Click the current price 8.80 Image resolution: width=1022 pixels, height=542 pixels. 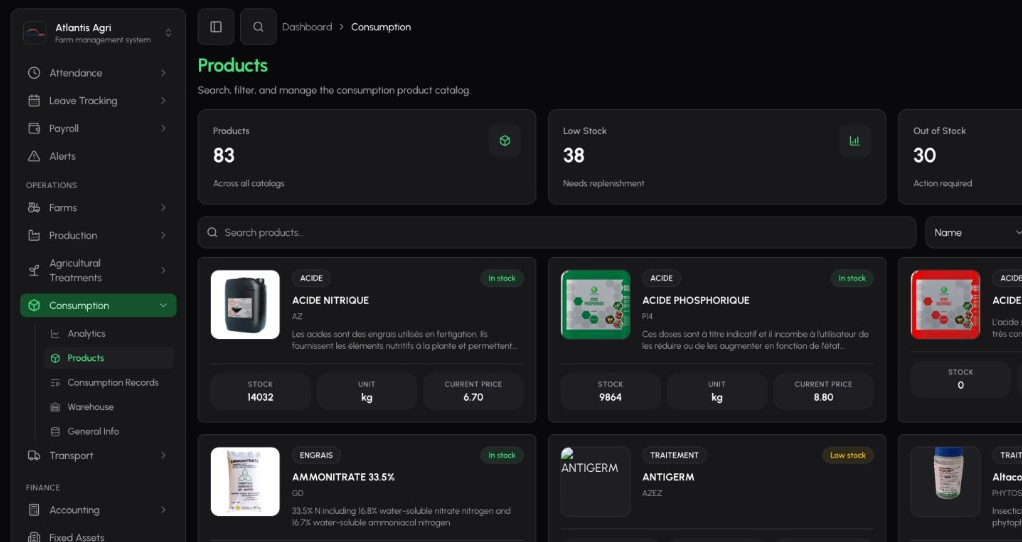pyautogui.click(x=823, y=397)
